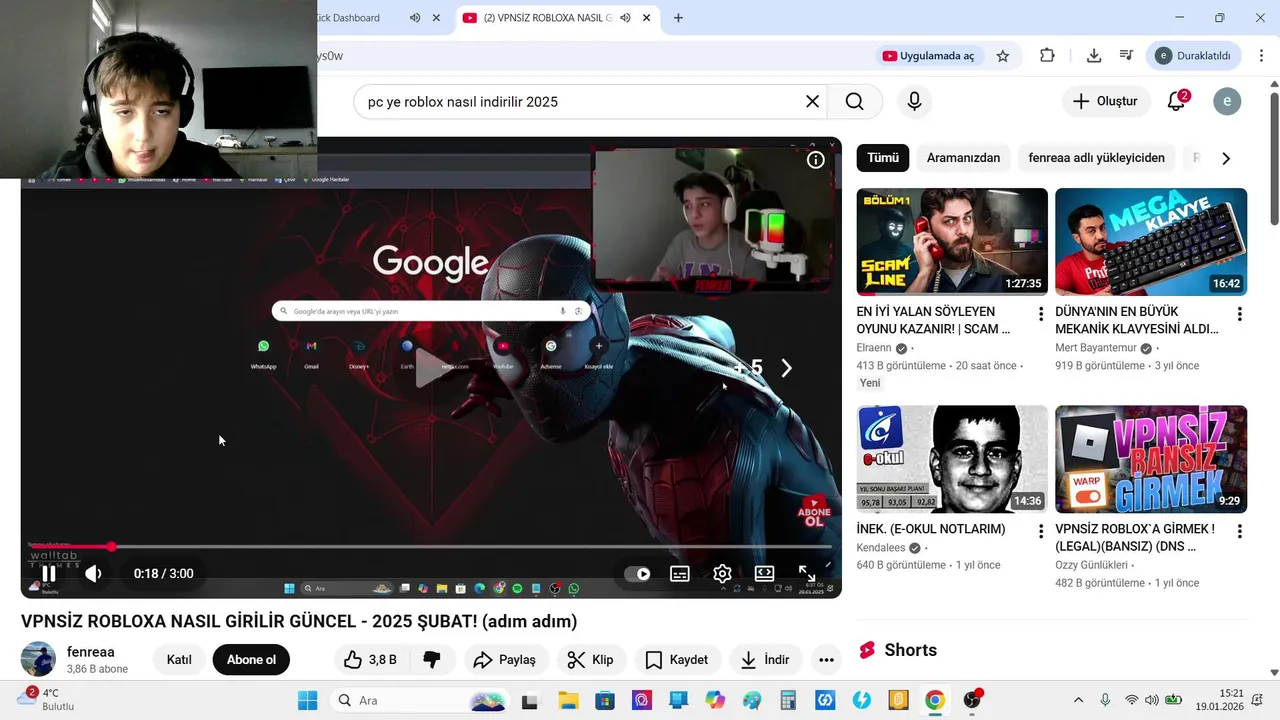Click the video progress bar

click(430, 547)
